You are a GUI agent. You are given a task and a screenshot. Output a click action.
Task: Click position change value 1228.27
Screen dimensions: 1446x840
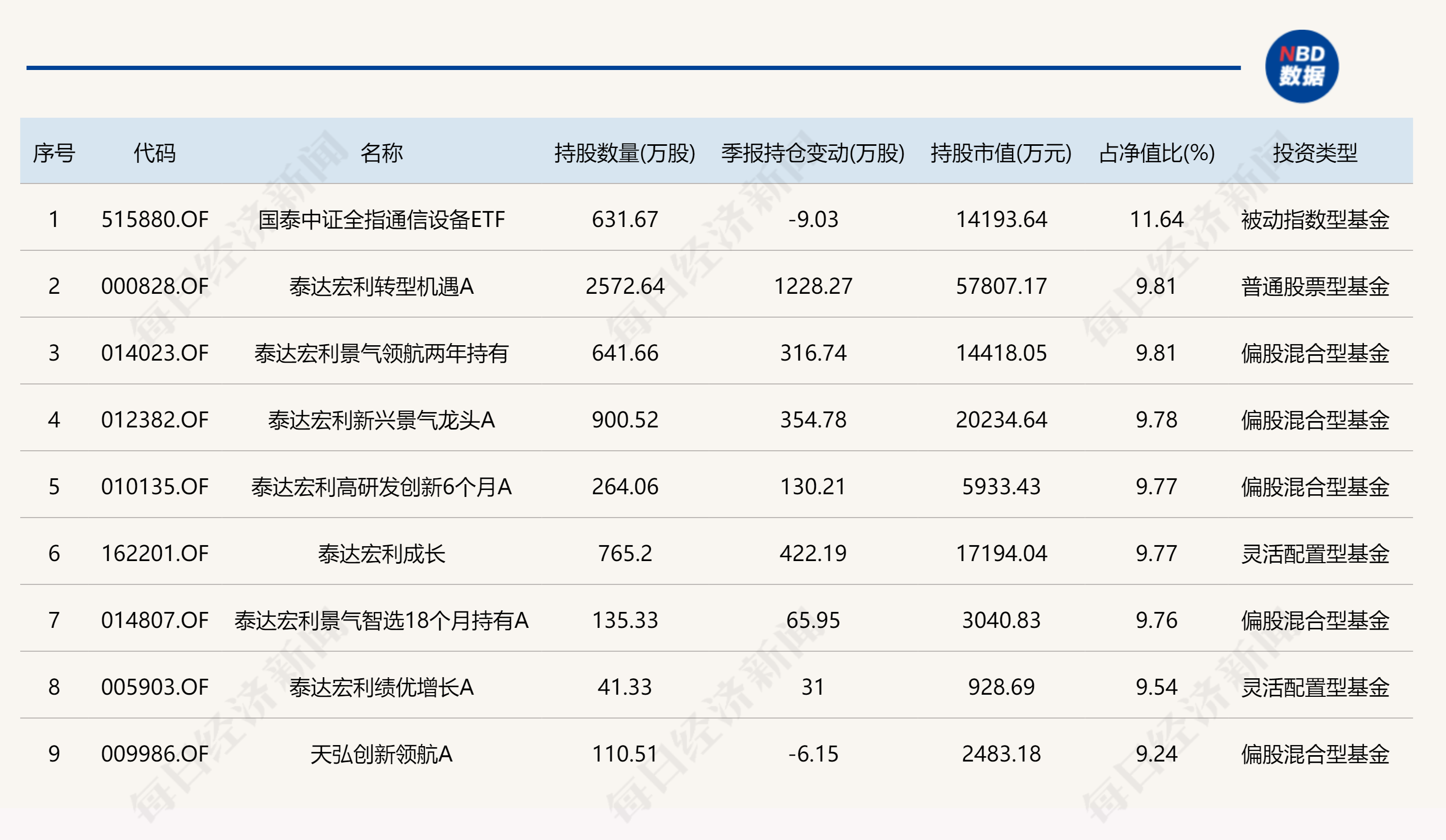point(813,286)
